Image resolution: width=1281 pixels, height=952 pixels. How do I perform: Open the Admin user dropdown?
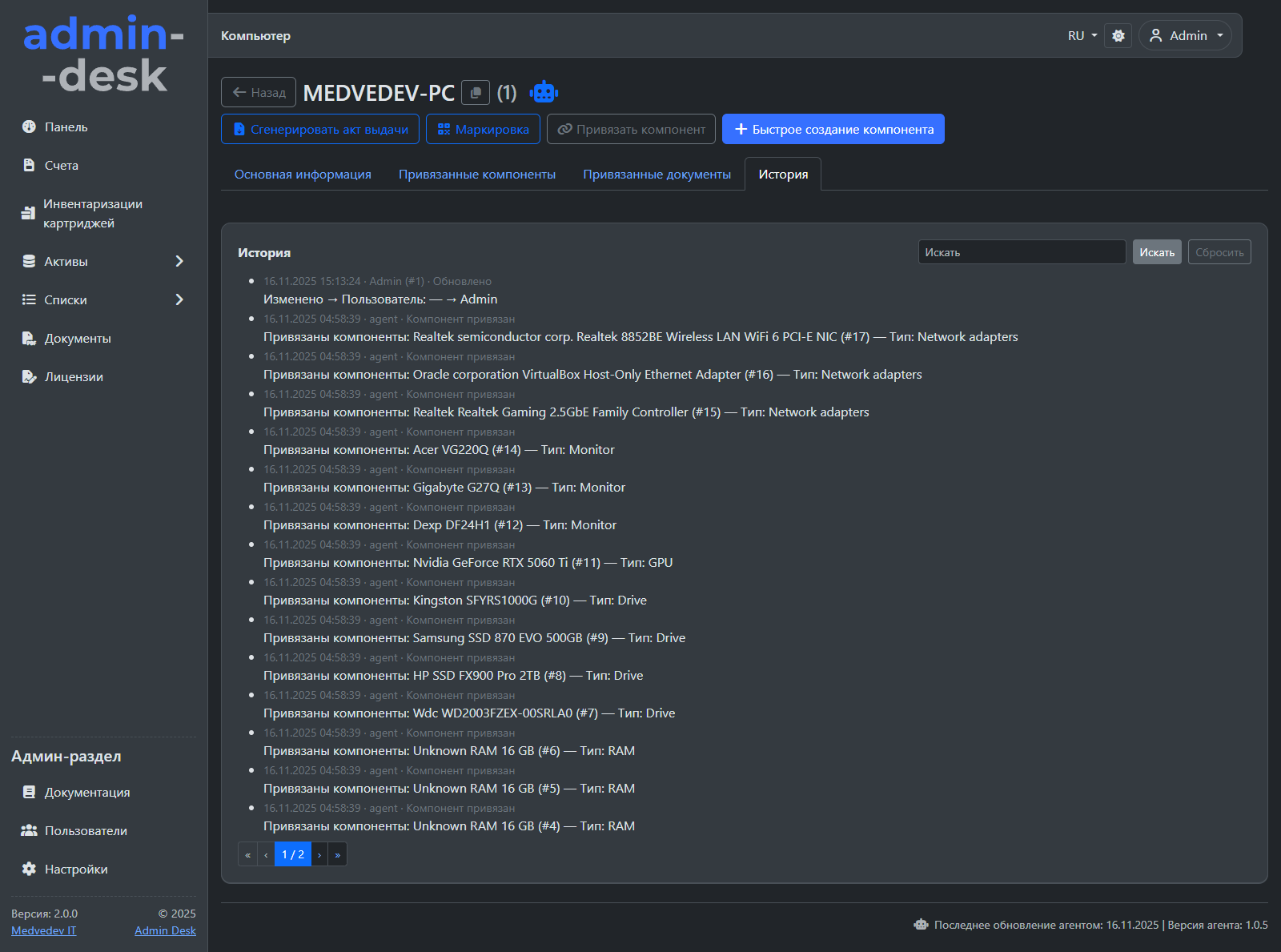point(1186,36)
